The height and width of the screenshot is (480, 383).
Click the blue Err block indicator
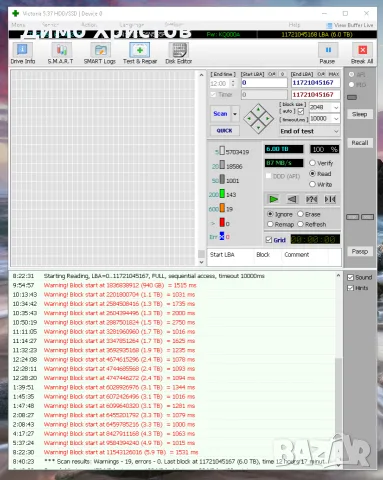222,236
